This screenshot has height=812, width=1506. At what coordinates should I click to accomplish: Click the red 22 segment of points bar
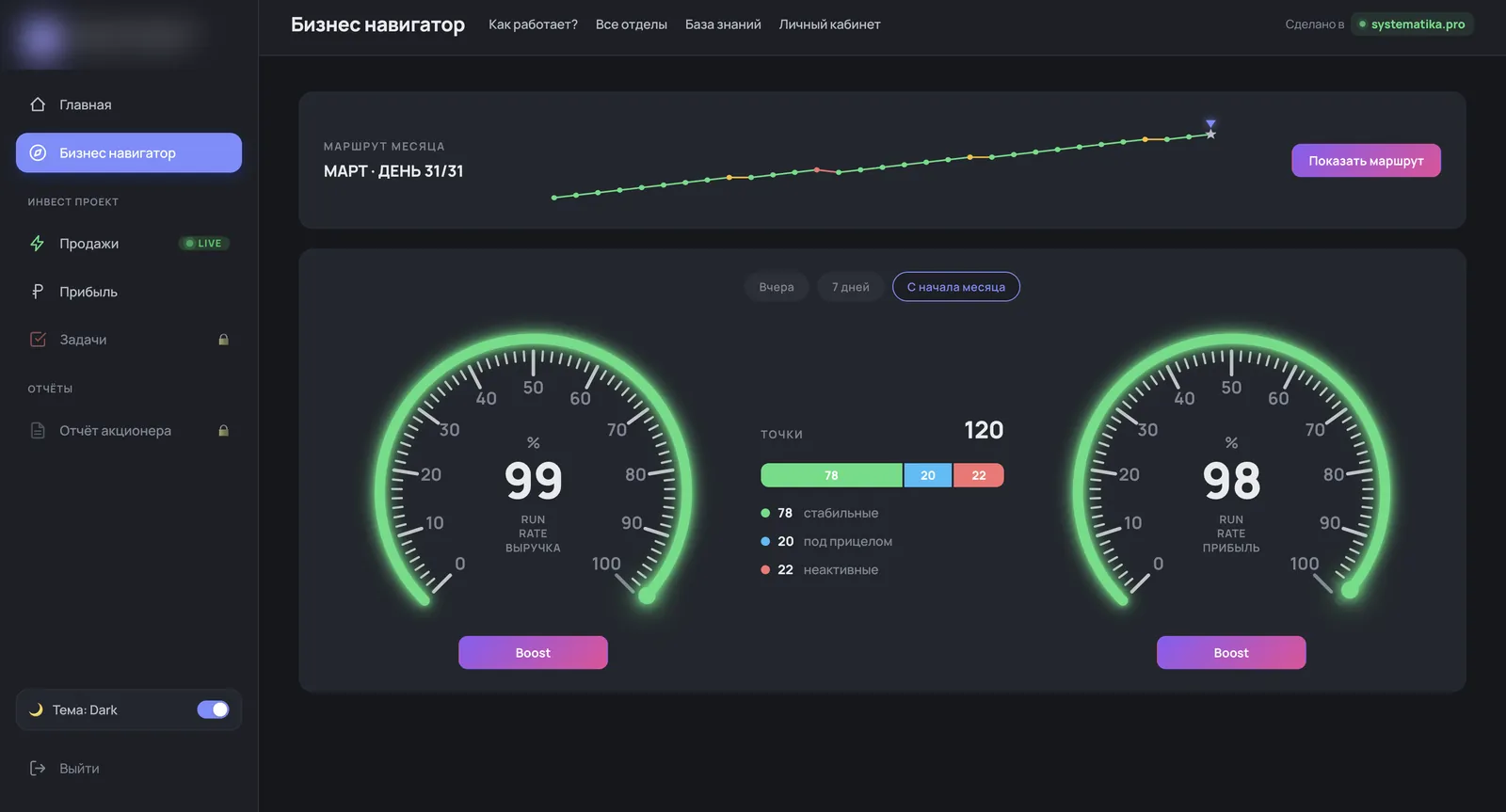pyautogui.click(x=979, y=475)
